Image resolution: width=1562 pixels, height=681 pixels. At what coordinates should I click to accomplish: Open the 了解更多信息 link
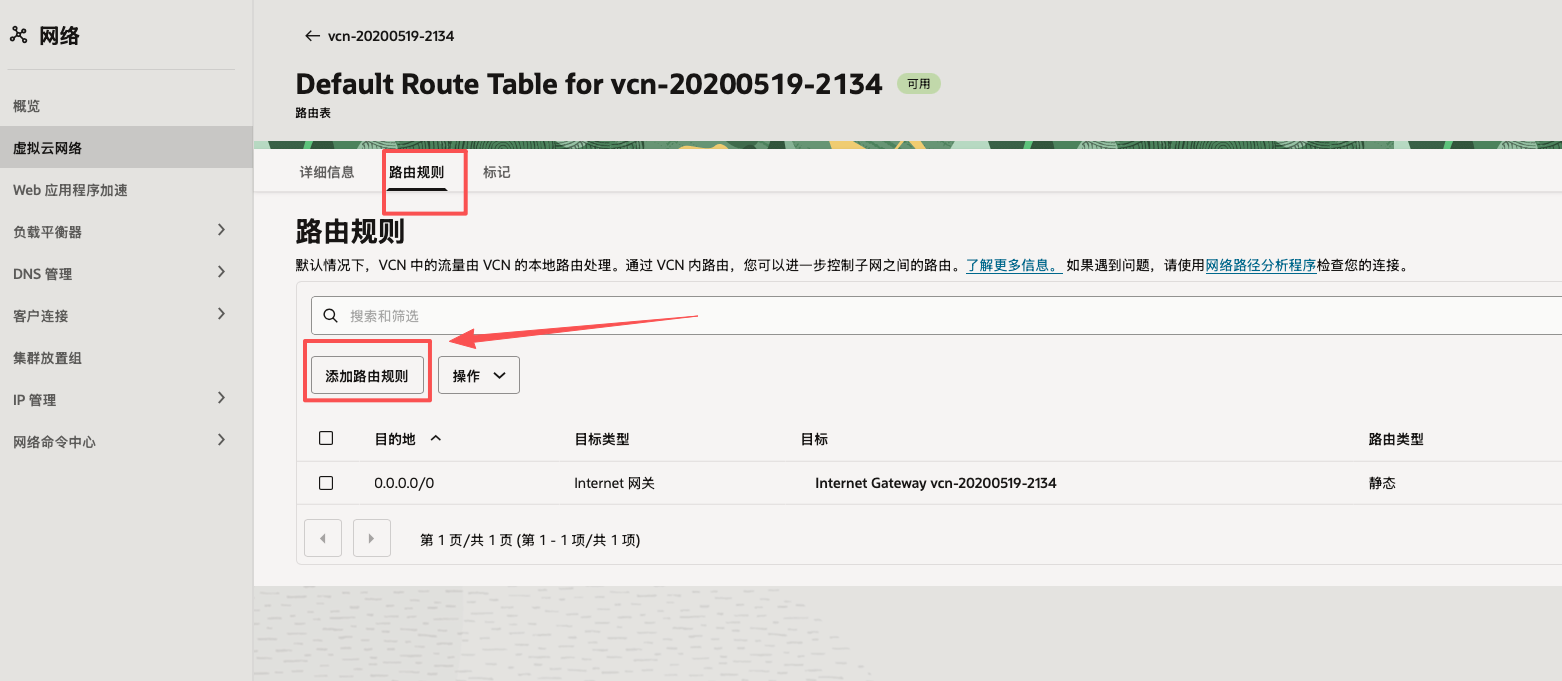(1012, 267)
